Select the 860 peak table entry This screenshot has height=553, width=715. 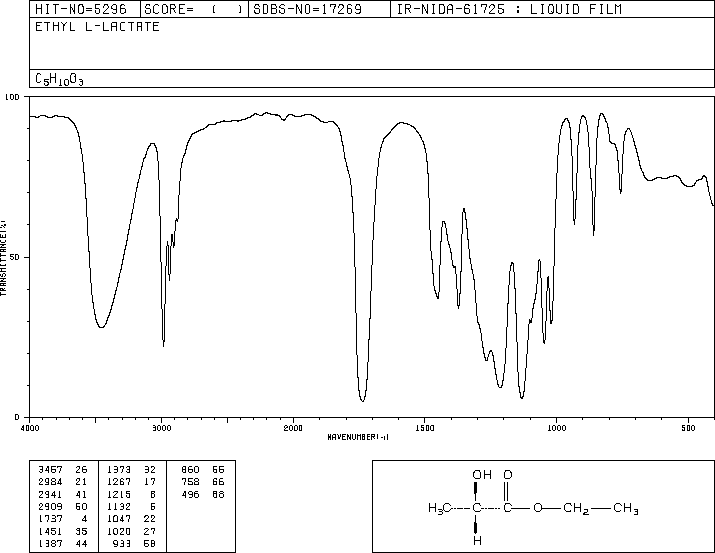pyautogui.click(x=203, y=470)
